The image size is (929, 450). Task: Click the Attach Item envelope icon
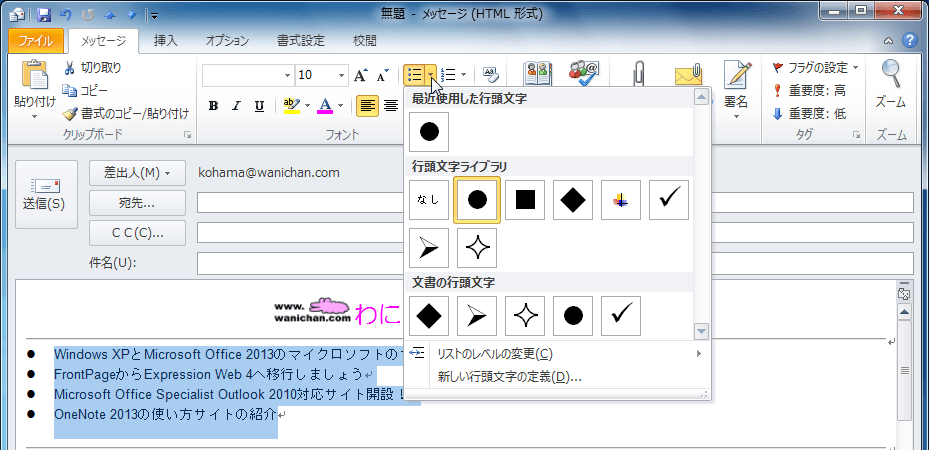point(688,75)
